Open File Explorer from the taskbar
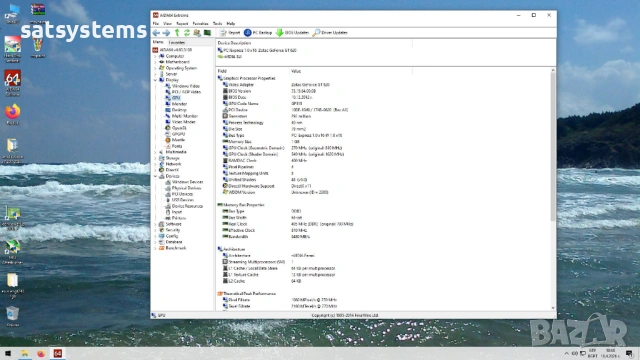Screen dimensions: 640x360 point(24,353)
